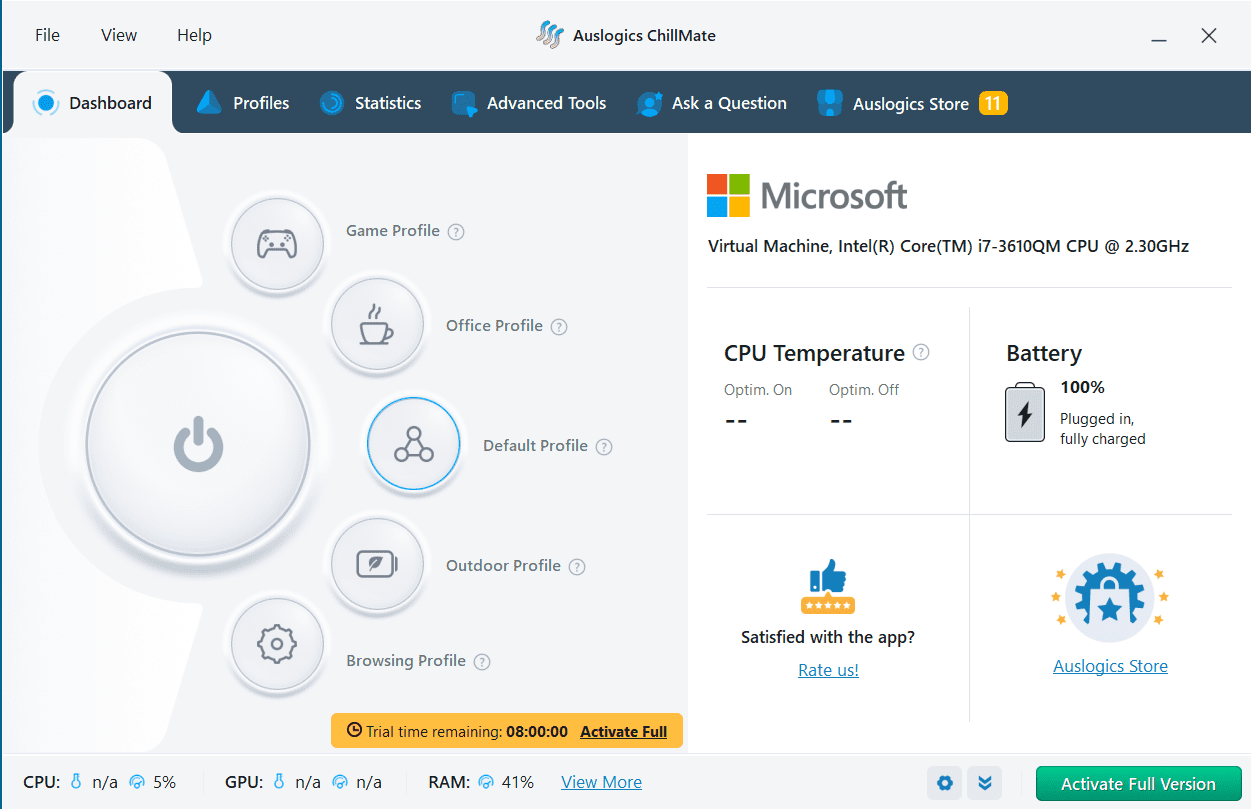Click the RAM usage gauge icon

tap(487, 782)
